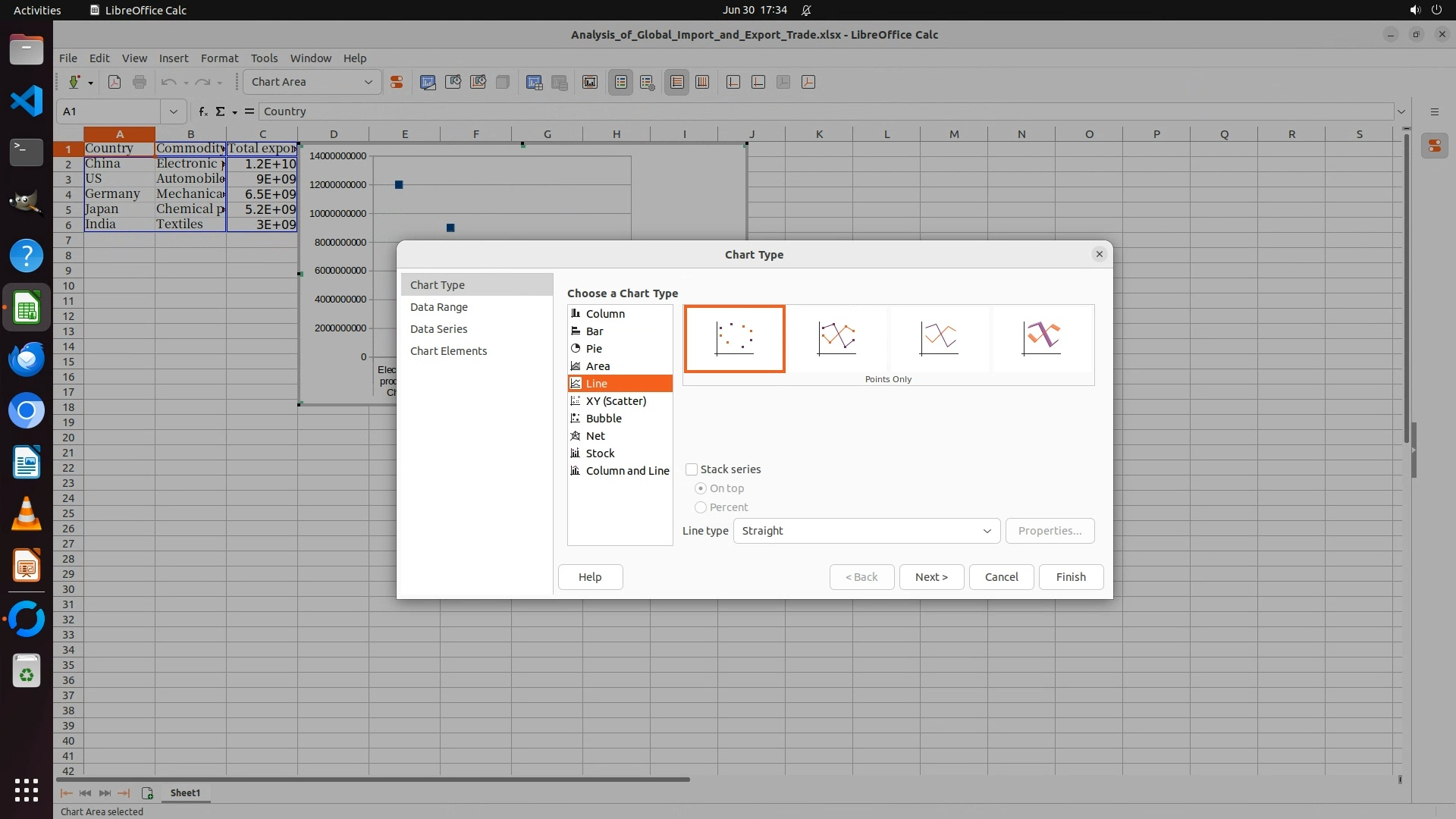Viewport: 1456px width, 819px height.
Task: Click the Chart Type toolbar icon
Action: (428, 82)
